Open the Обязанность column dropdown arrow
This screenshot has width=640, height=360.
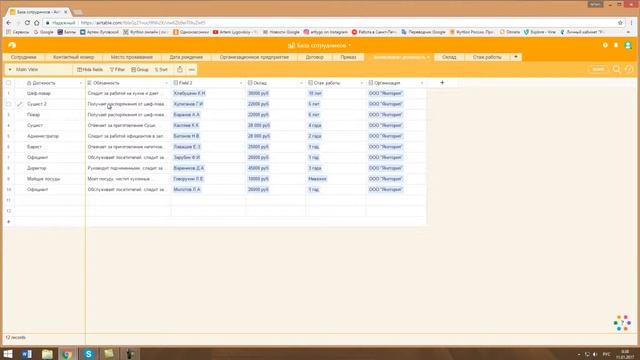166,83
